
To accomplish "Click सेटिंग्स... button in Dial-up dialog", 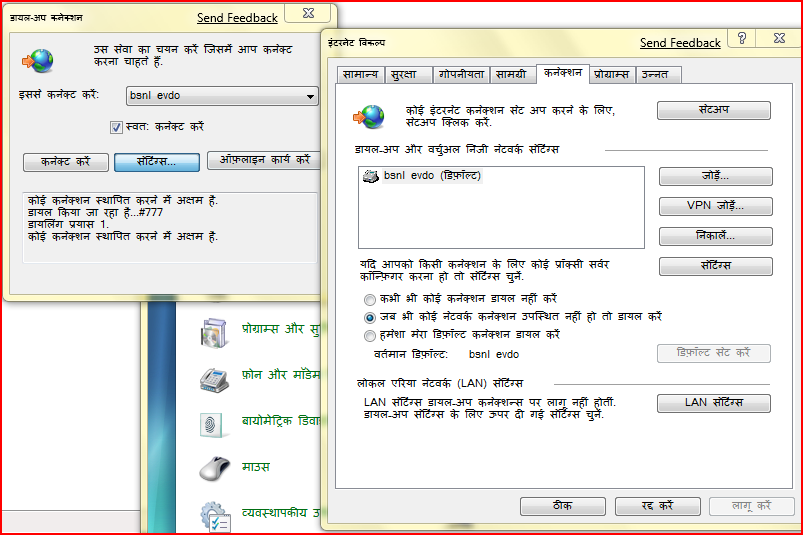I will [x=157, y=162].
